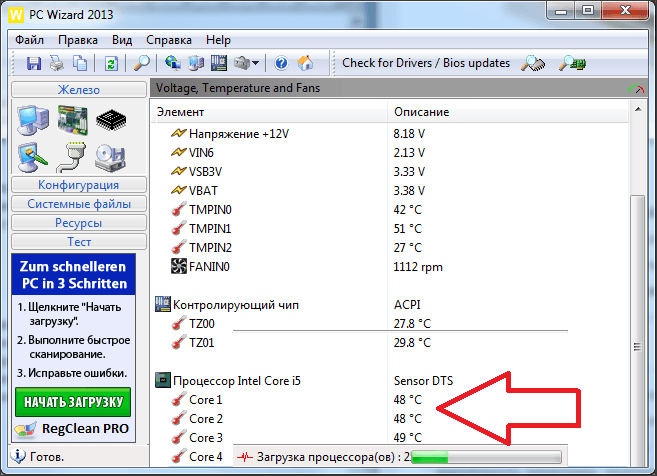657x476 pixels.
Task: Click the НАЧАТЬ ЗАГРУЗКУ green button
Action: (x=72, y=403)
